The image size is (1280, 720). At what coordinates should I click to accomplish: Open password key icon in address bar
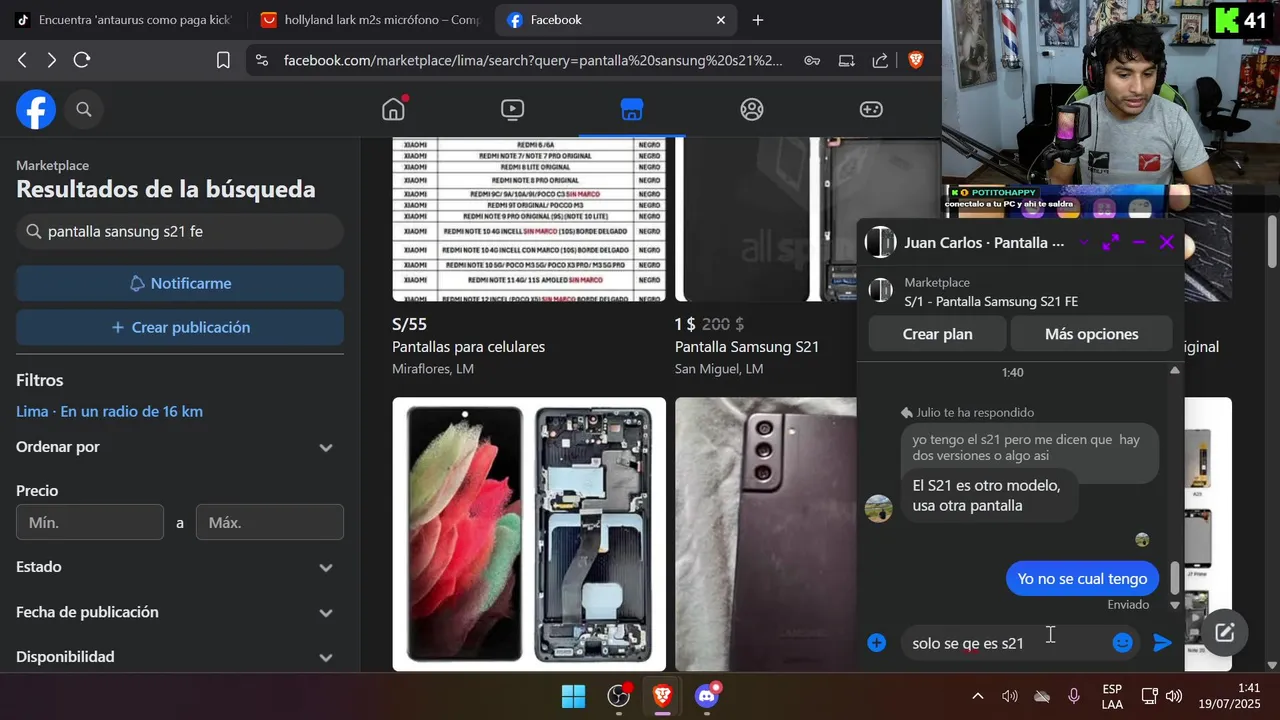pyautogui.click(x=813, y=60)
